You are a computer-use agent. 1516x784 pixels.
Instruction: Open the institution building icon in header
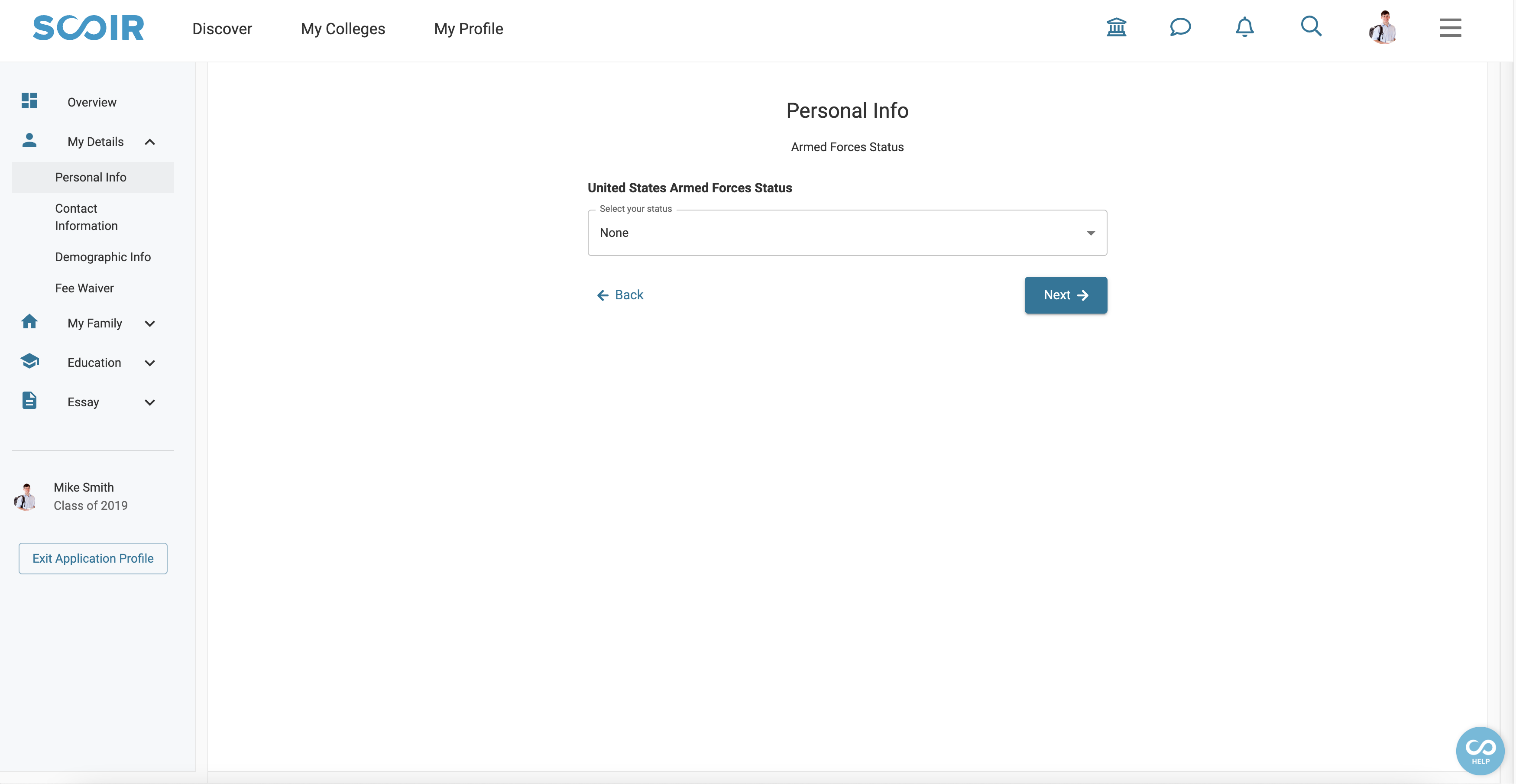1116,27
